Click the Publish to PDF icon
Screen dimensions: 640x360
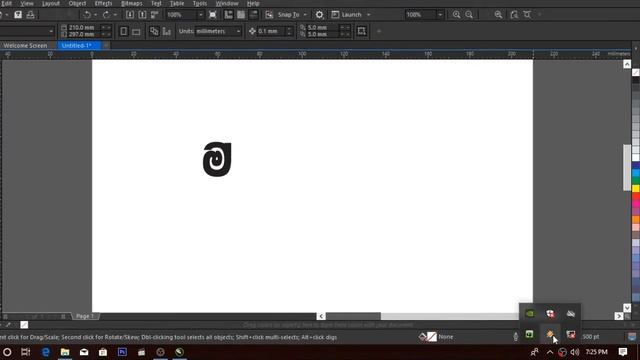(155, 15)
